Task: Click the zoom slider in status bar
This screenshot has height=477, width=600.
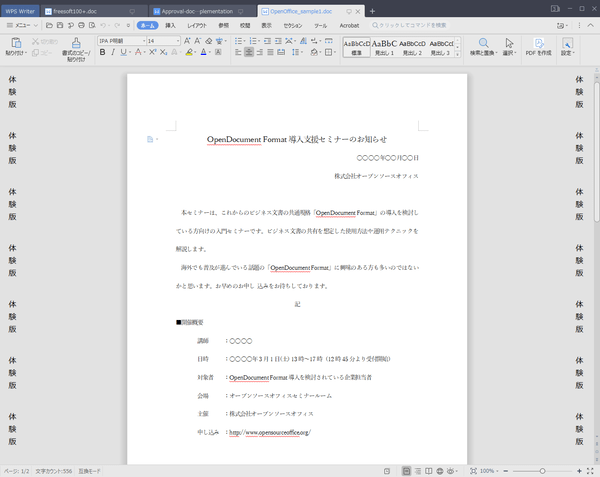Action: pos(542,471)
